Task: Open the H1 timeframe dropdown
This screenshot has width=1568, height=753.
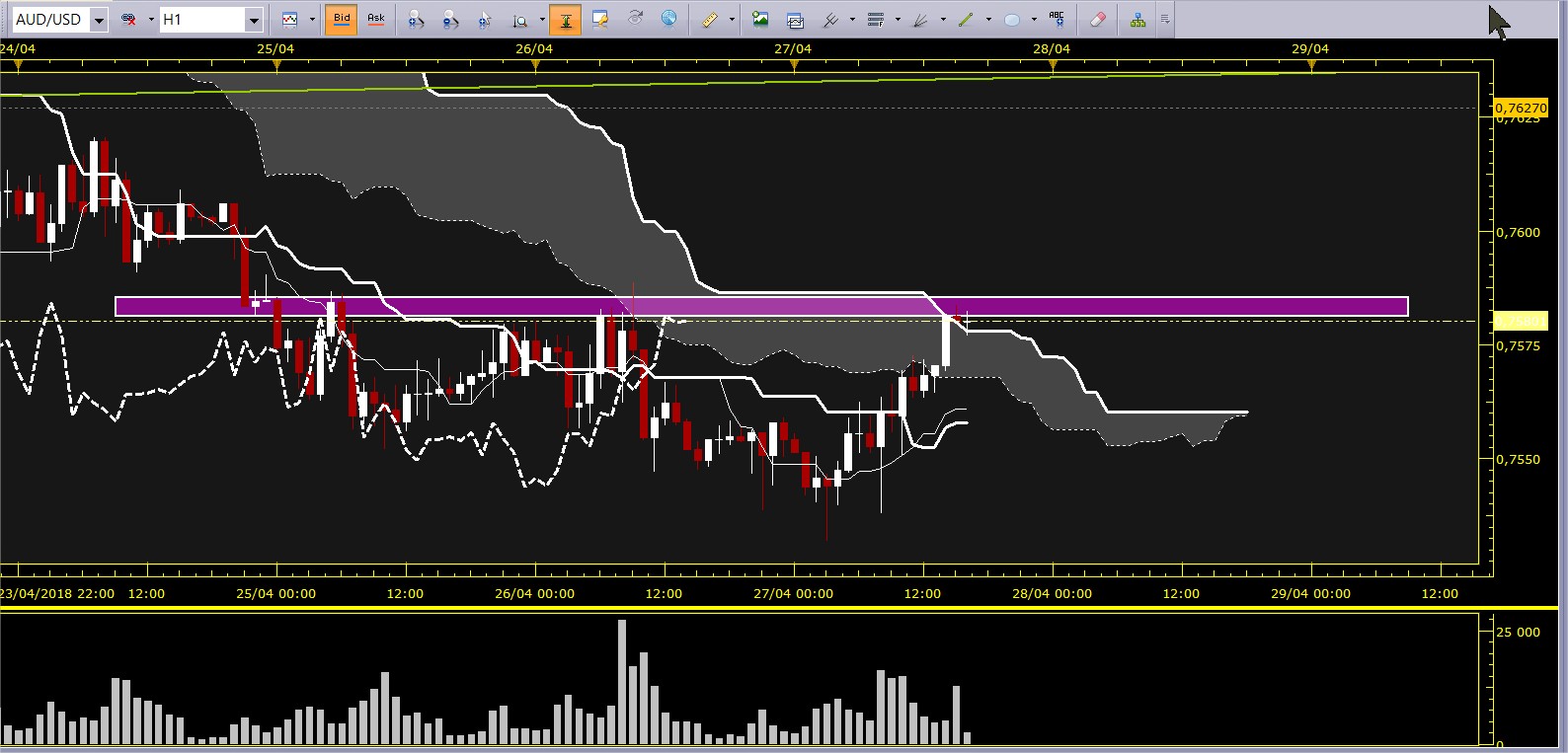Action: tap(254, 20)
